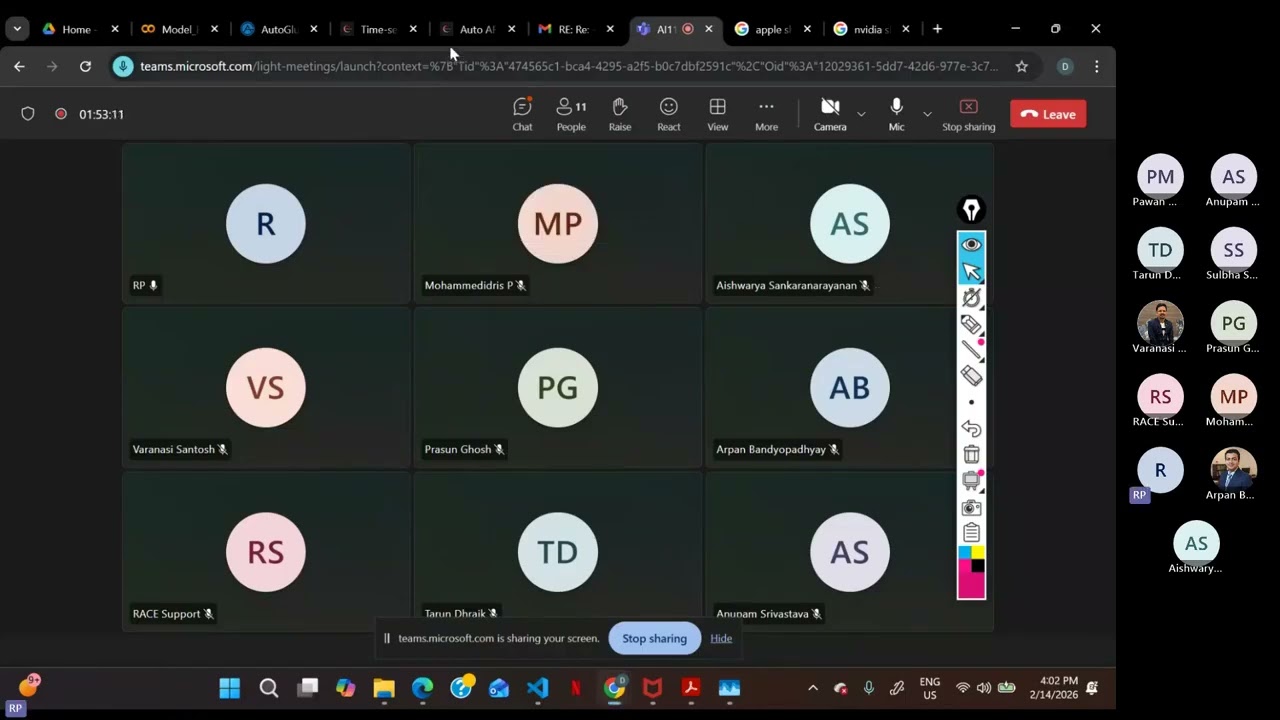This screenshot has height=720, width=1280.
Task: Switch to the RE: Re Gmail tab
Action: pos(575,29)
